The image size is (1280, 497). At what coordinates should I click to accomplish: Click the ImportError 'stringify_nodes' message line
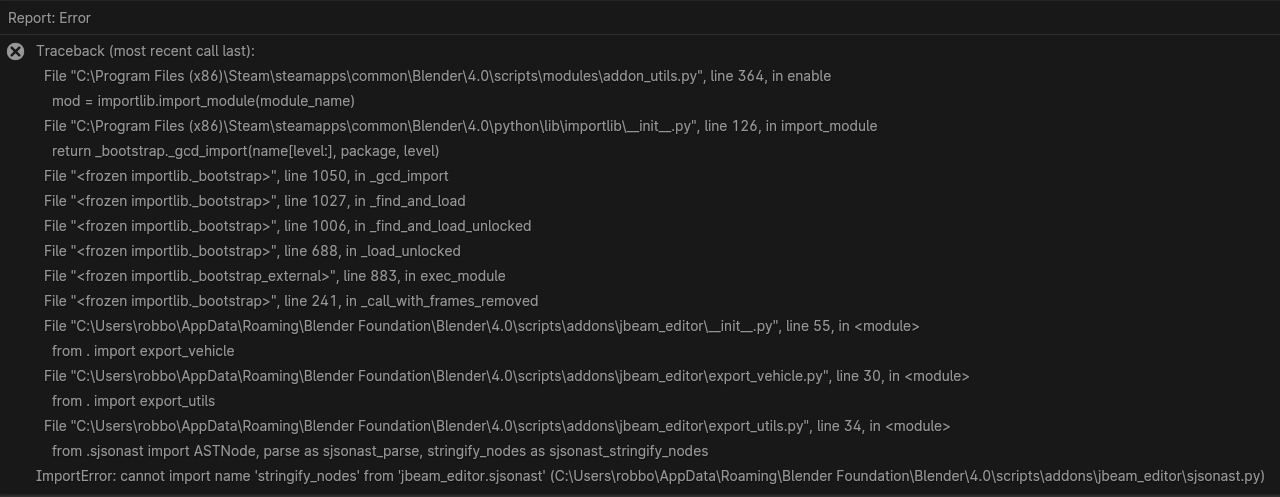click(x=650, y=476)
